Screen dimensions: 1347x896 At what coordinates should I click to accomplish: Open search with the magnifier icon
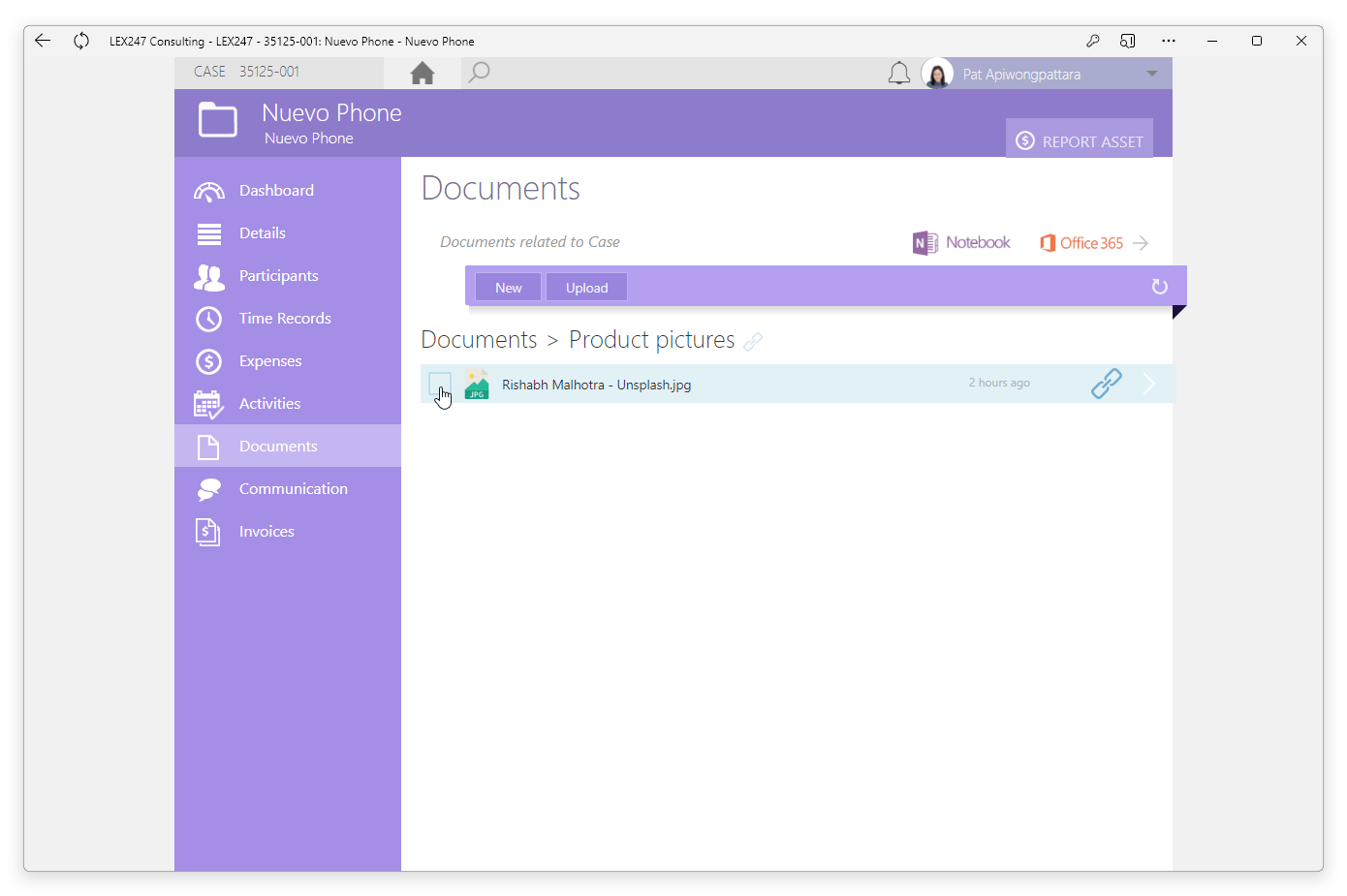[479, 73]
